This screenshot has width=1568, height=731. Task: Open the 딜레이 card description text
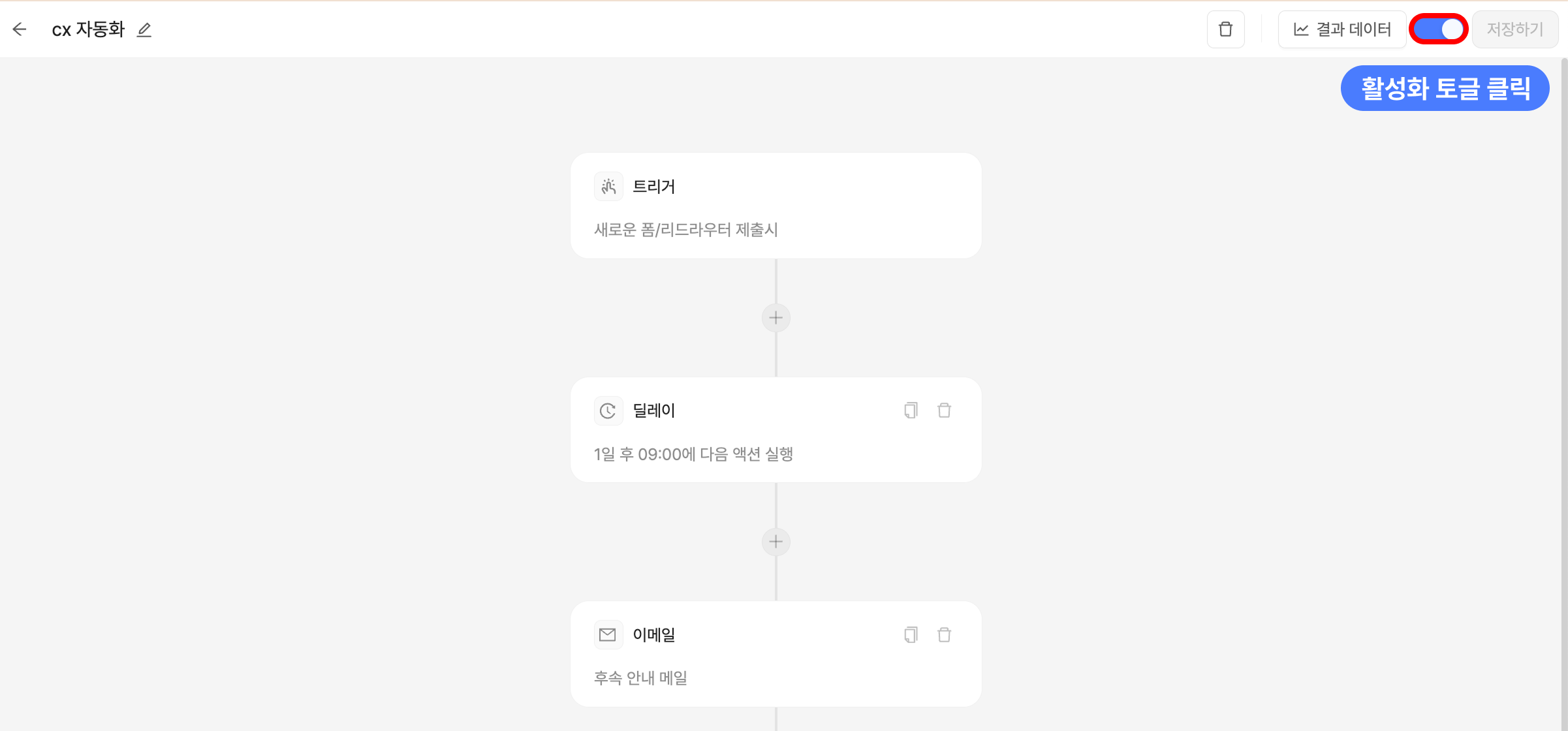[693, 454]
